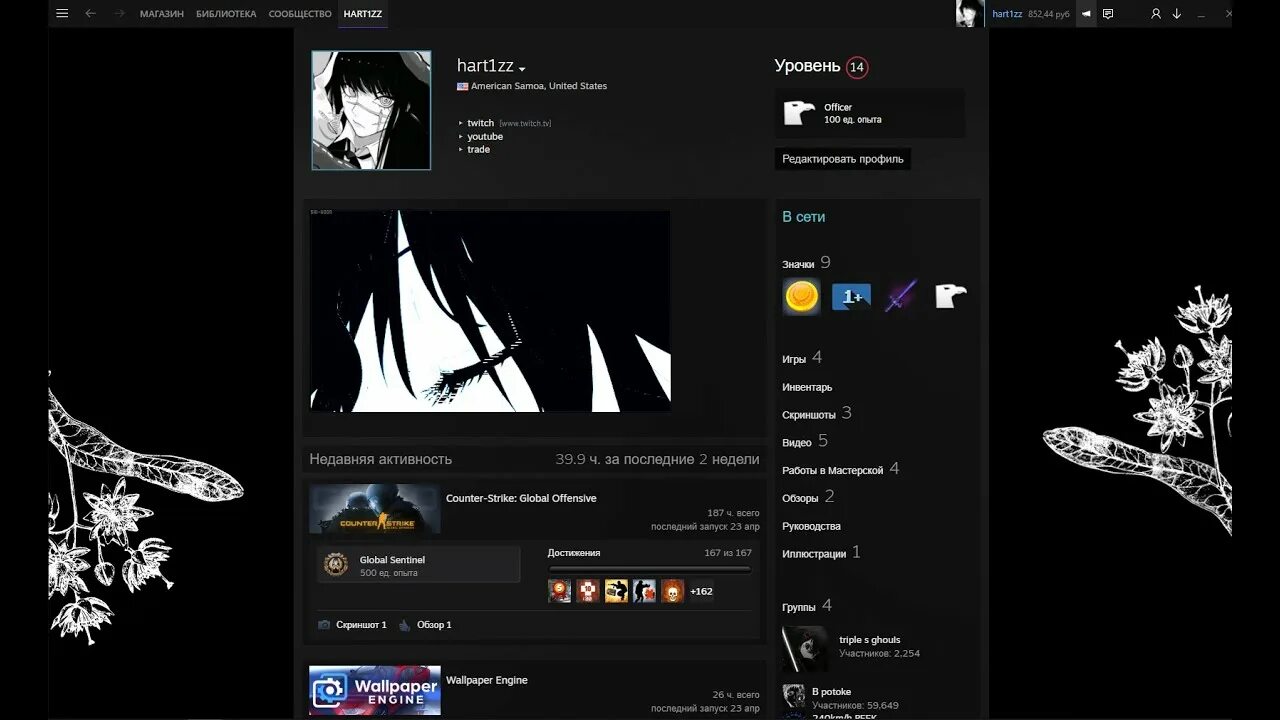The image size is (1280, 720).
Task: Open the Иллюстрации (Artwork) 1 link
Action: (821, 553)
